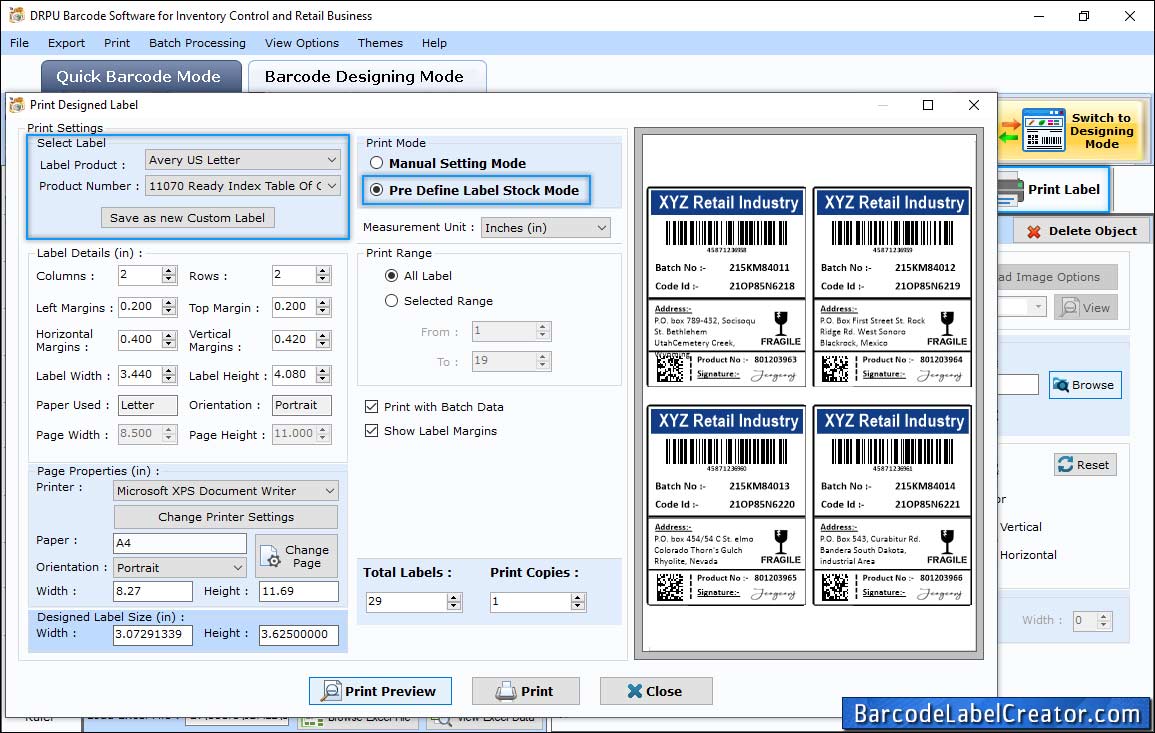Increase Top Margin with up arrow
The image size is (1155, 733).
323,302
